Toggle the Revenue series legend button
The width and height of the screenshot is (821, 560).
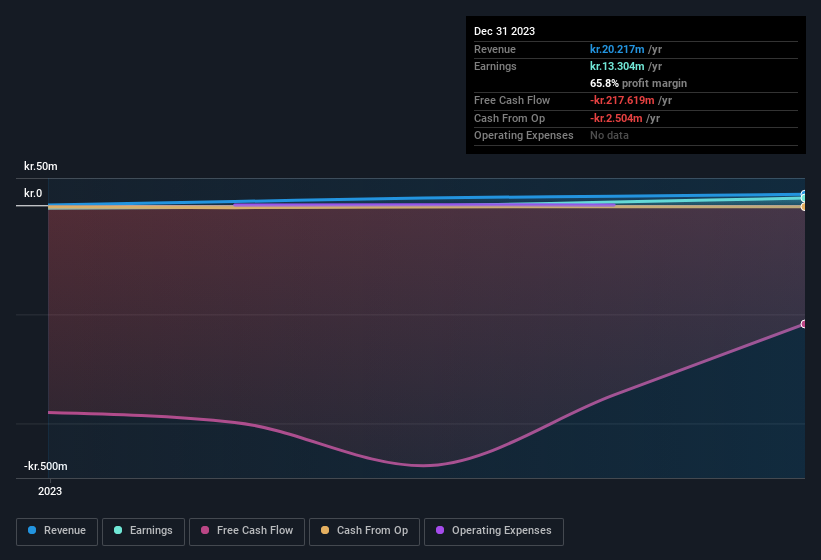(x=57, y=531)
